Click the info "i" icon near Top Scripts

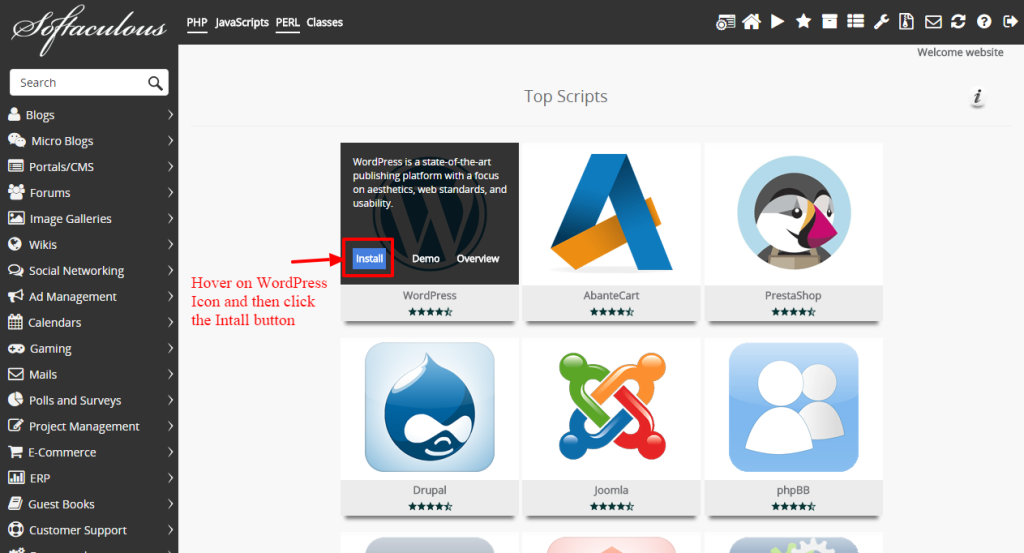click(977, 97)
